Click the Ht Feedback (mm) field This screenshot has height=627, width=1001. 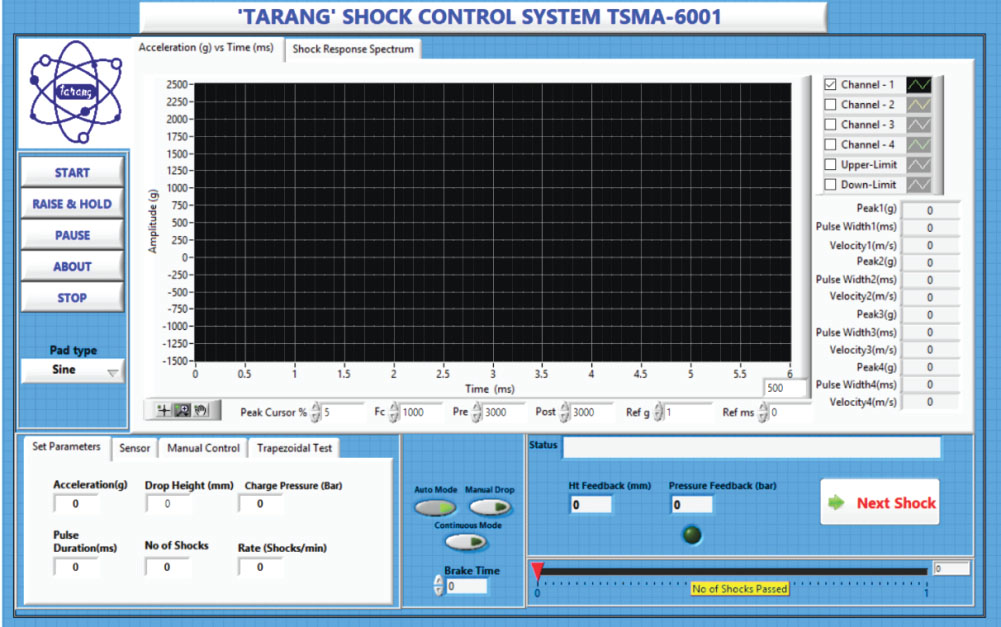[591, 505]
